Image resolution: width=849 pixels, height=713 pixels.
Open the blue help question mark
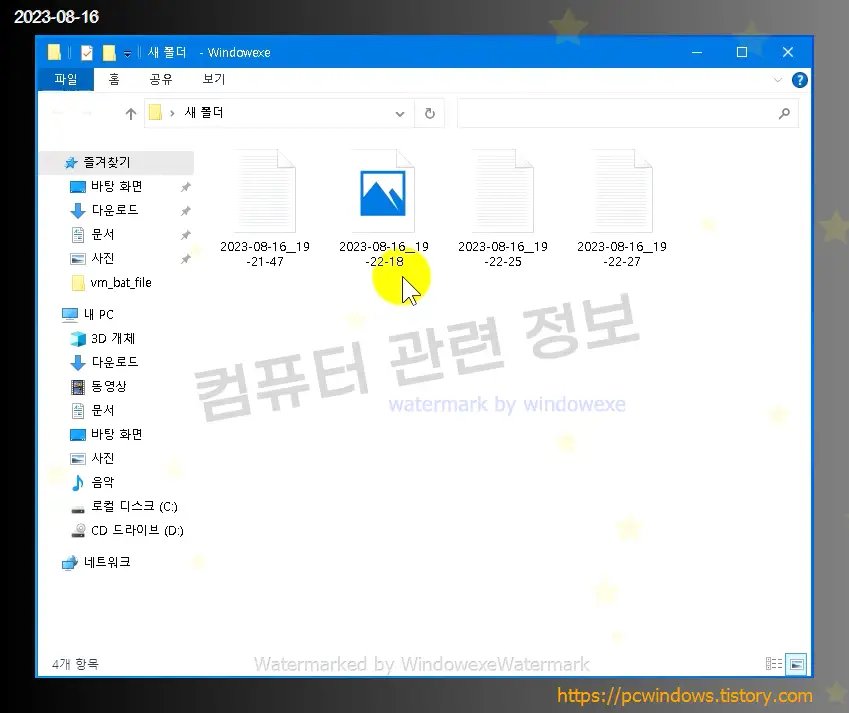pos(800,80)
